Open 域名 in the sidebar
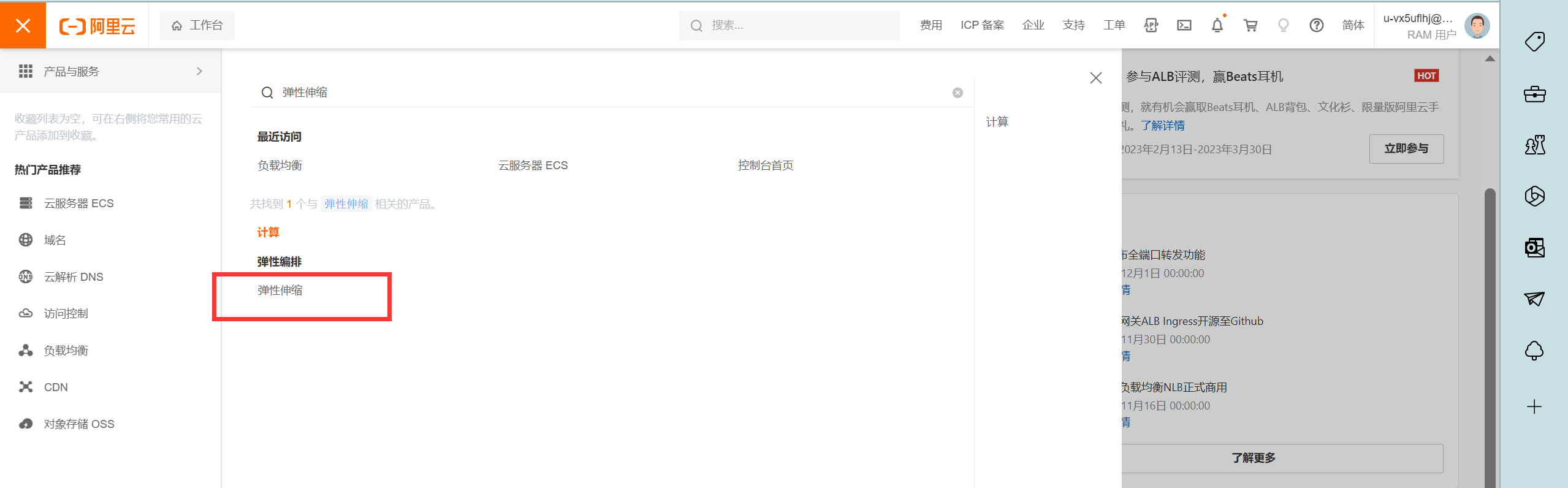 55,240
